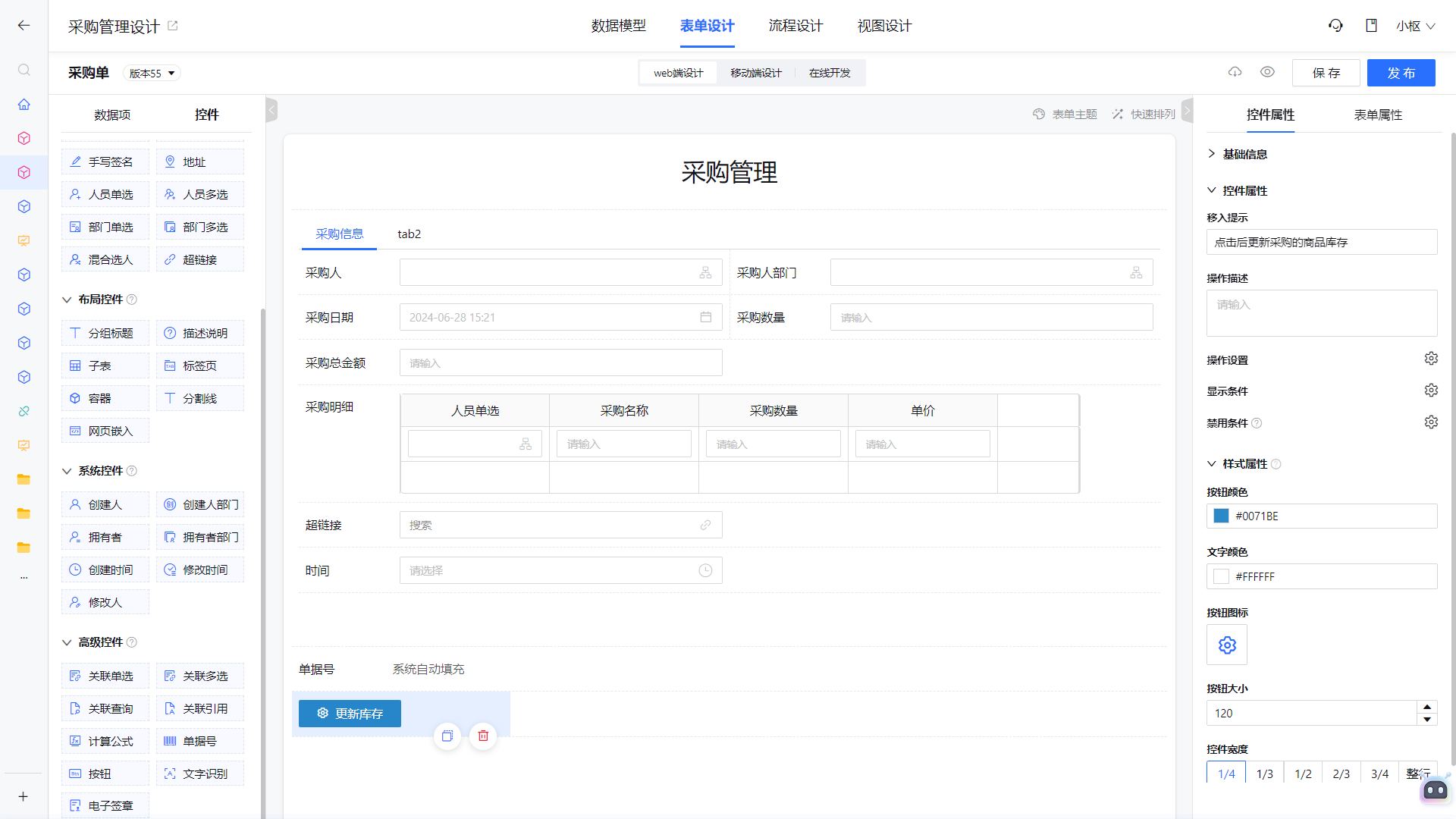This screenshot has height=819, width=1456.
Task: Select the 容器 layout control
Action: pyautogui.click(x=105, y=398)
